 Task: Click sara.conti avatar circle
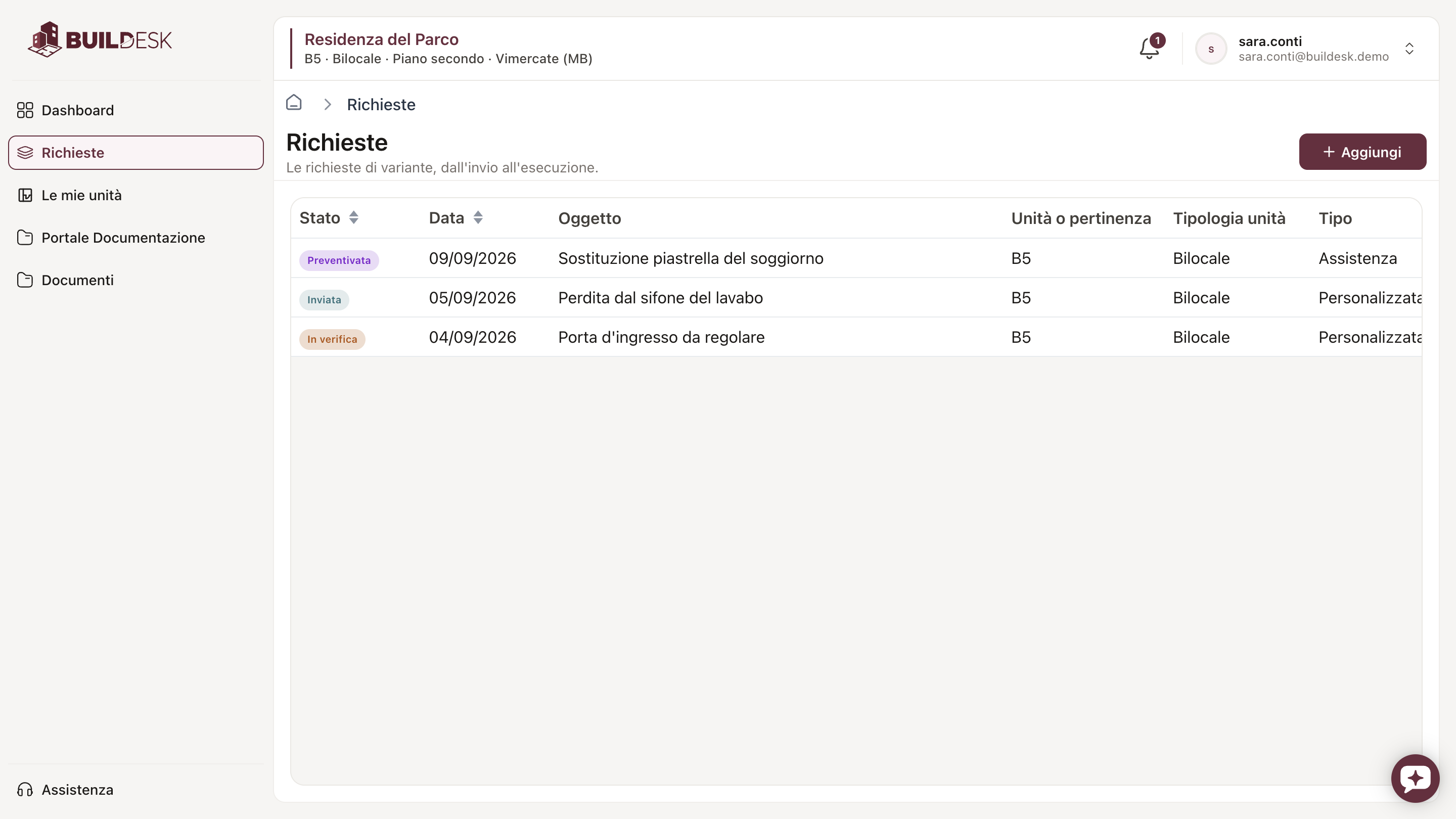click(x=1211, y=49)
